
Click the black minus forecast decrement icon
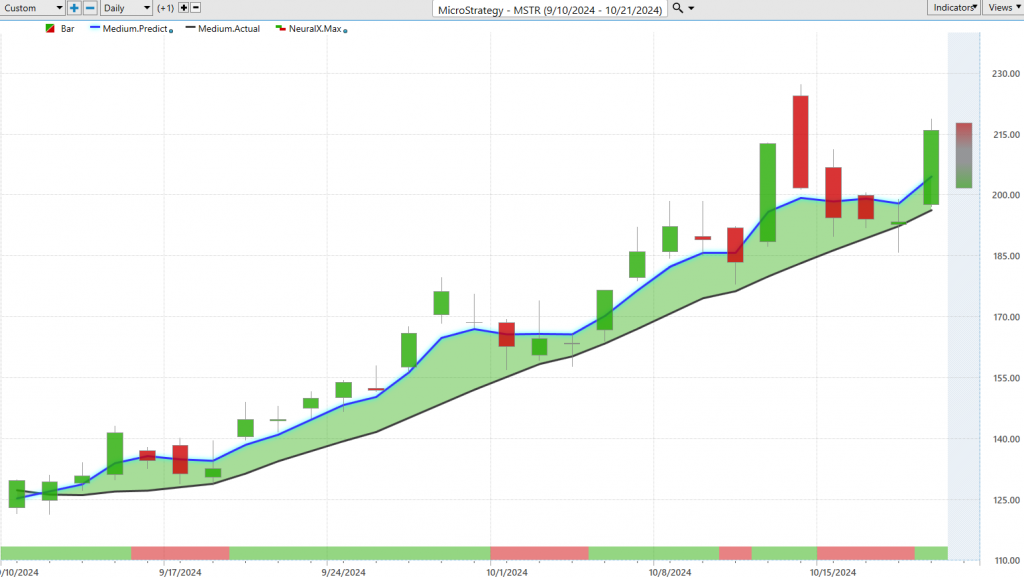tap(195, 8)
